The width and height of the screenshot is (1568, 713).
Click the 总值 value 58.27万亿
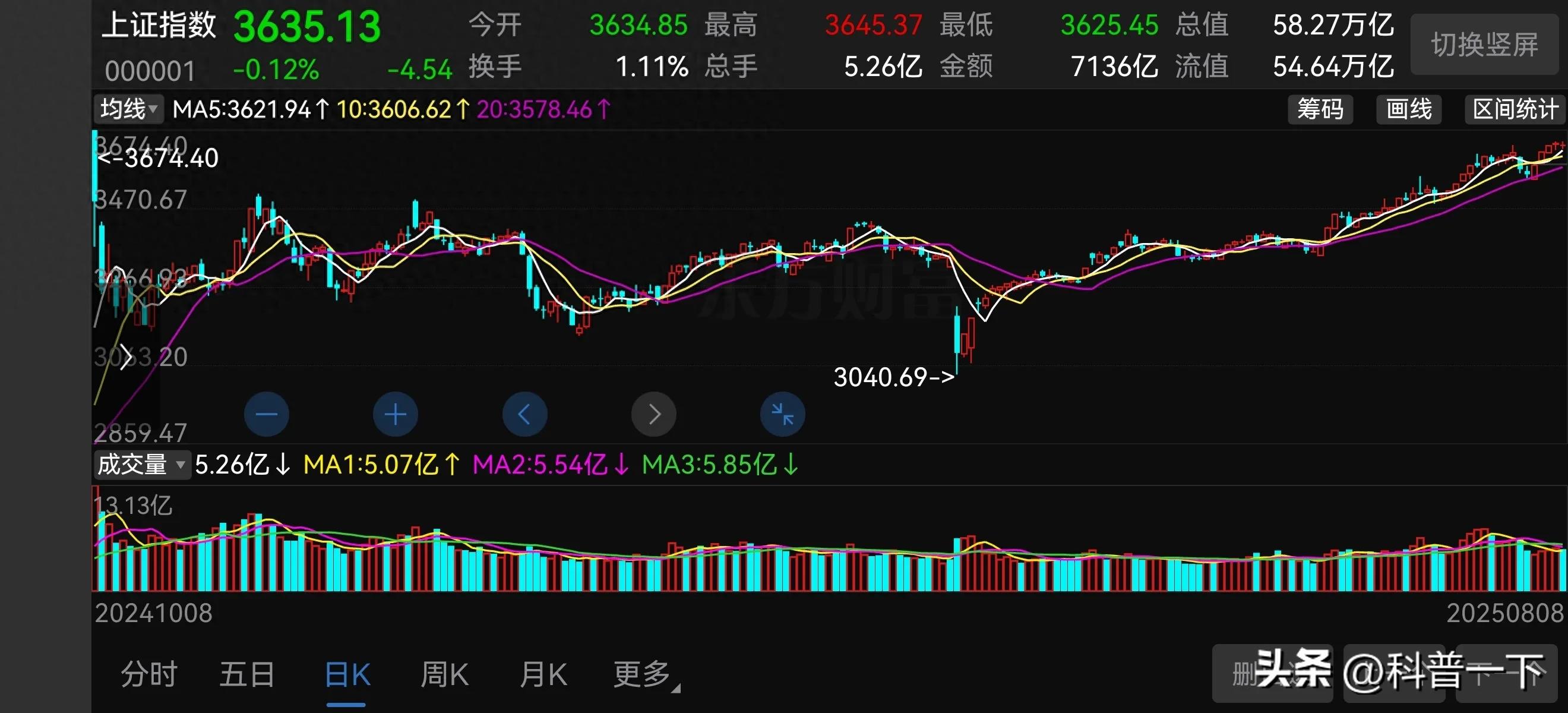tap(1333, 26)
